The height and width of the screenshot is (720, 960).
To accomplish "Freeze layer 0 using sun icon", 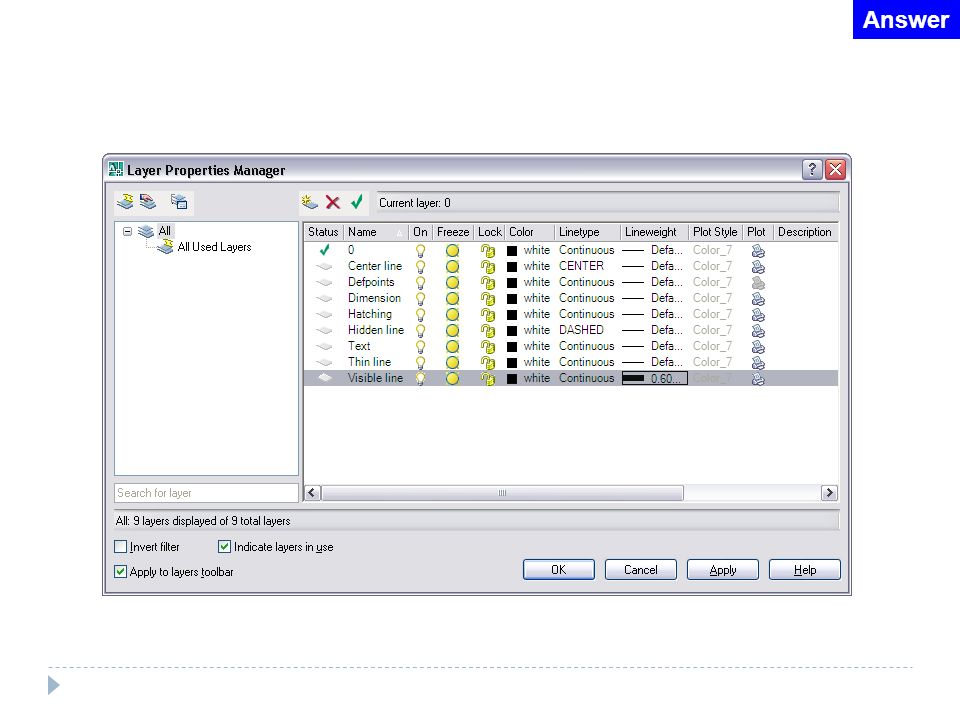I will tap(452, 250).
